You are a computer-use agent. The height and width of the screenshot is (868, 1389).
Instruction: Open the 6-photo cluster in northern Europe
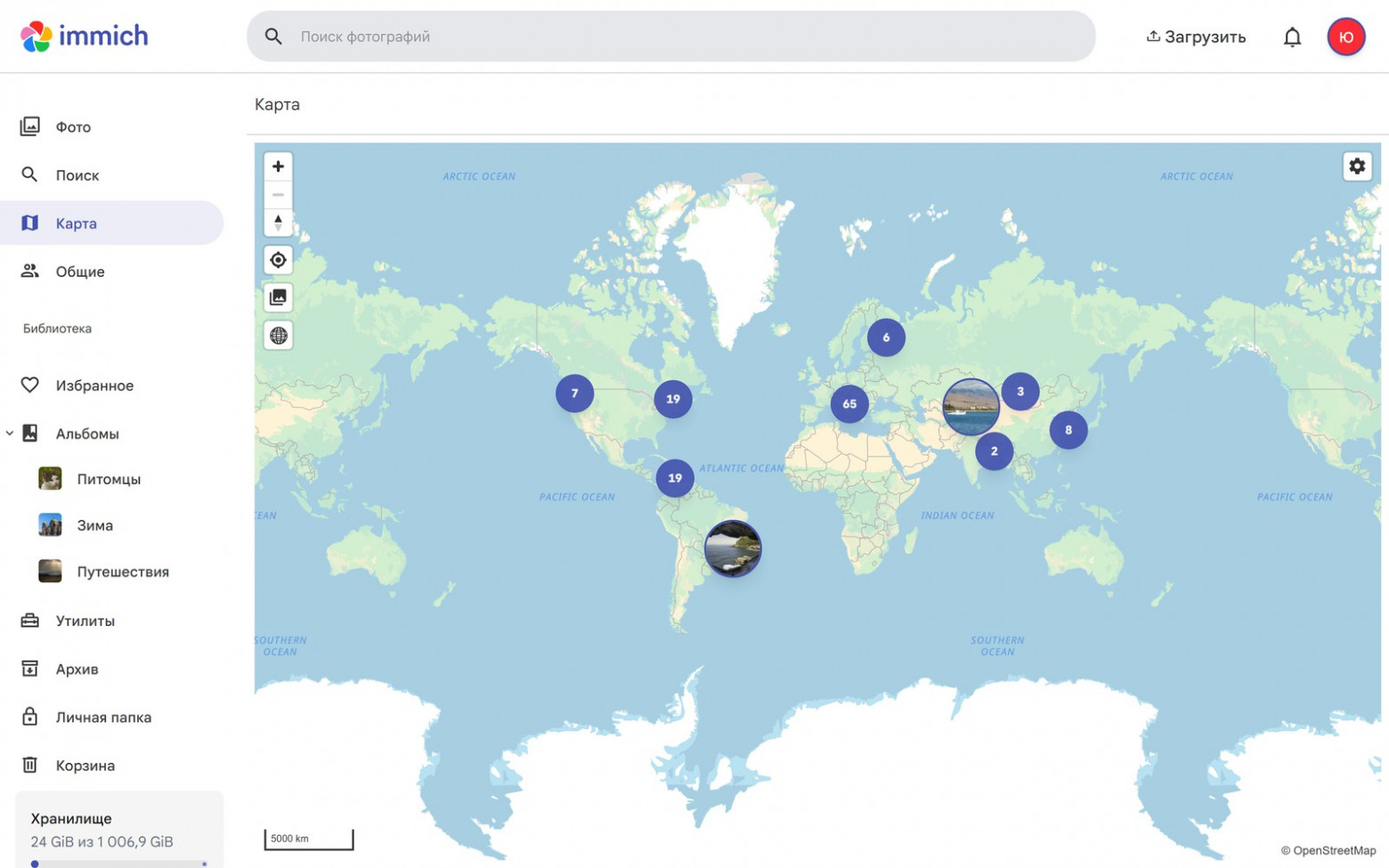(886, 337)
